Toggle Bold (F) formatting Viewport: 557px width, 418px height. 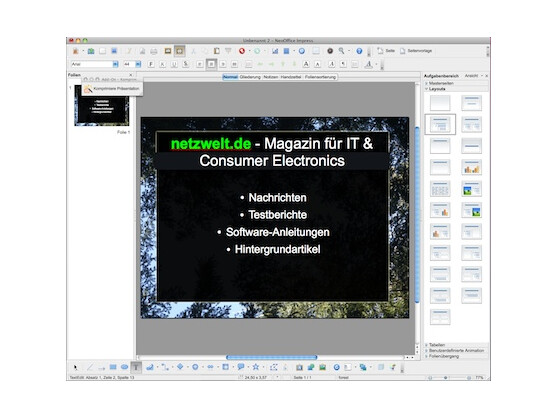151,64
